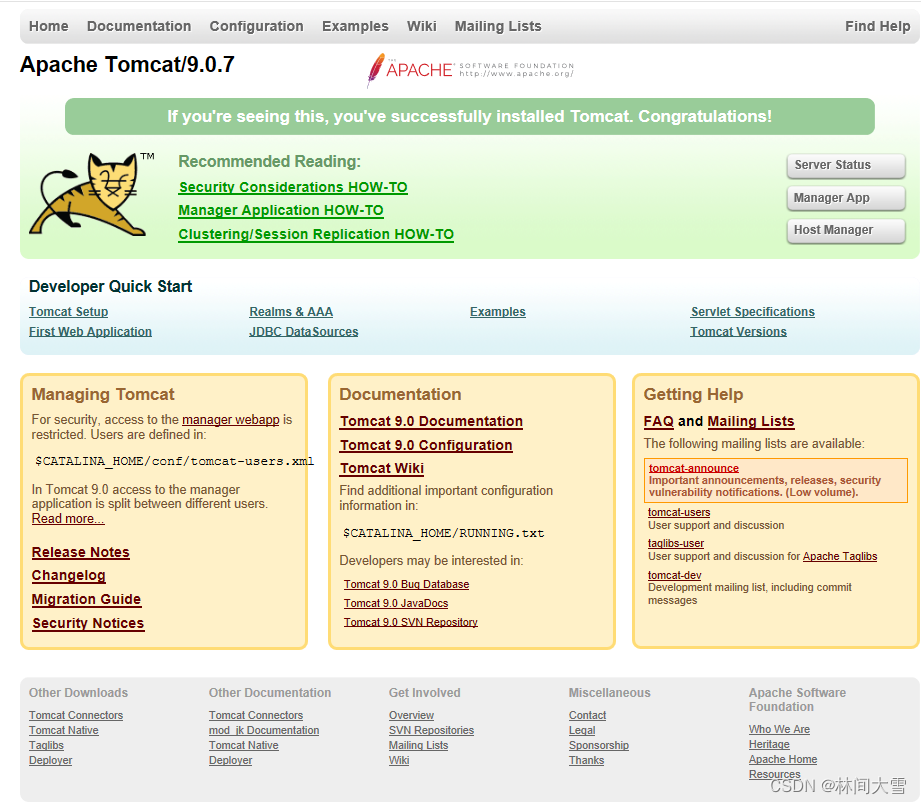Follow the manager webapp link
Image resolution: width=921 pixels, height=804 pixels.
tap(231, 420)
